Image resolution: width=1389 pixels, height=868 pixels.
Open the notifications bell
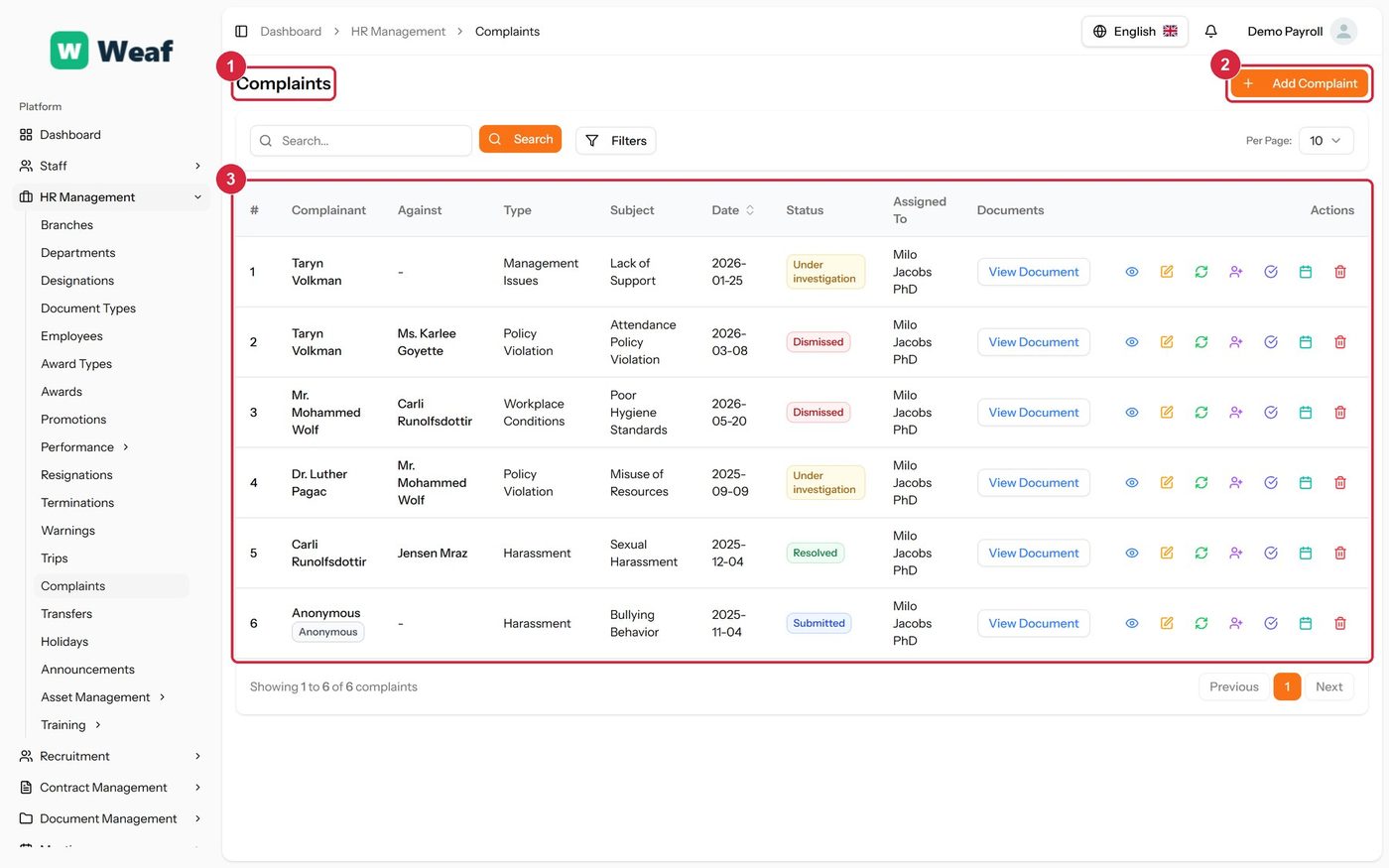pos(1210,32)
